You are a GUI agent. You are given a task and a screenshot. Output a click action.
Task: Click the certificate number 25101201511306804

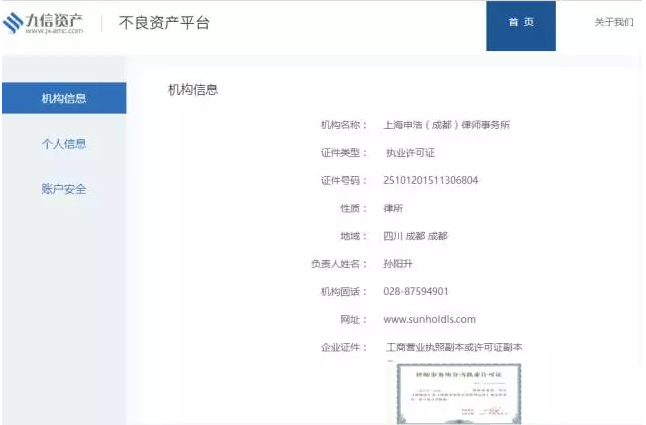click(430, 180)
